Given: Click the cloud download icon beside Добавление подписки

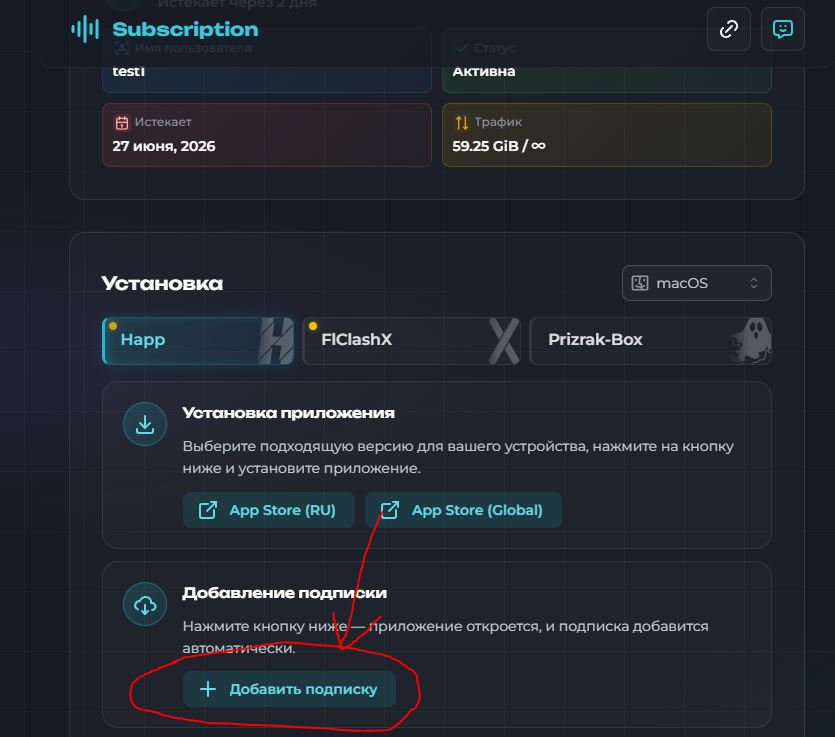Looking at the screenshot, I should tap(145, 604).
